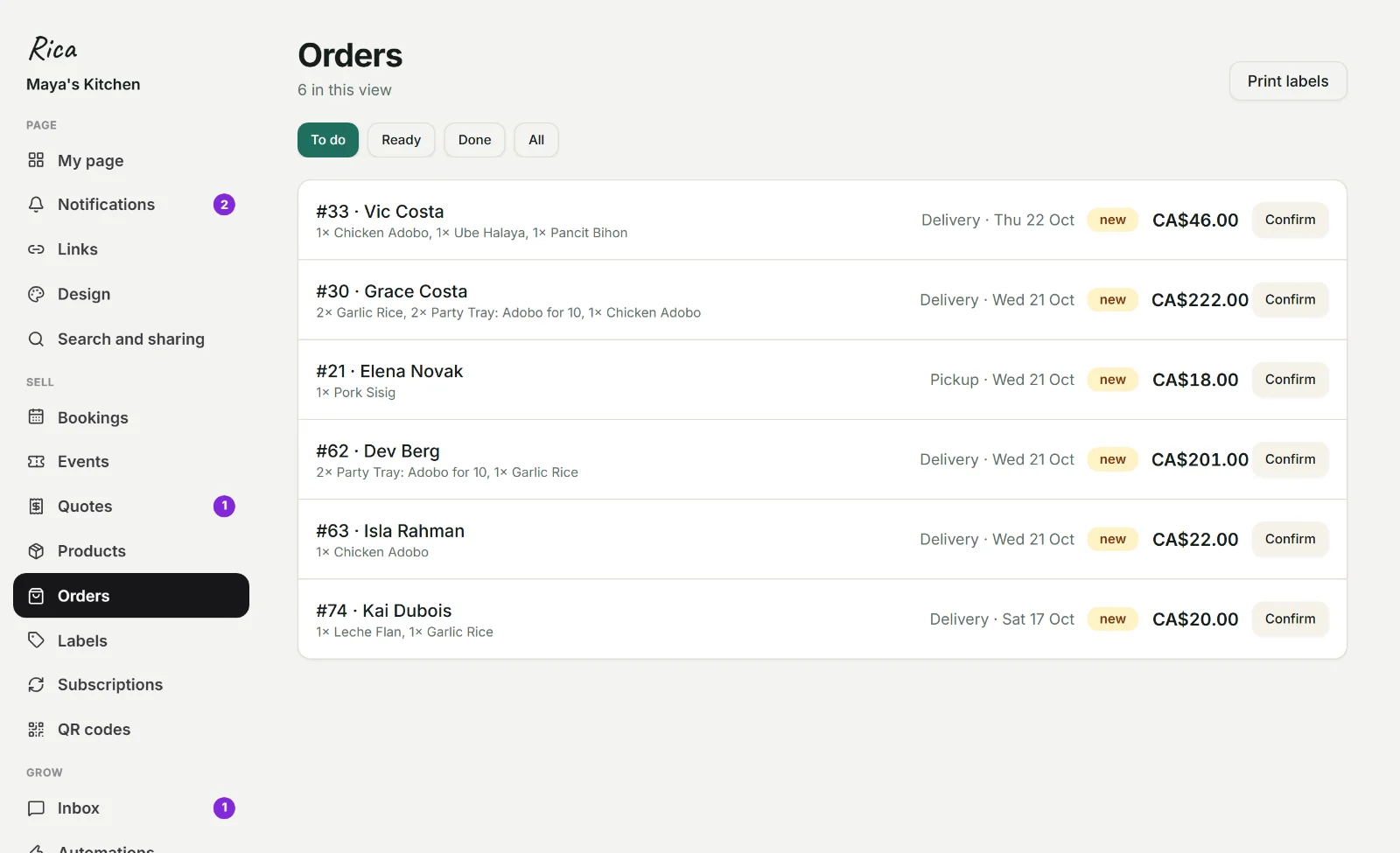Viewport: 1400px width, 853px height.
Task: Switch to the To do filter tab
Action: point(328,140)
